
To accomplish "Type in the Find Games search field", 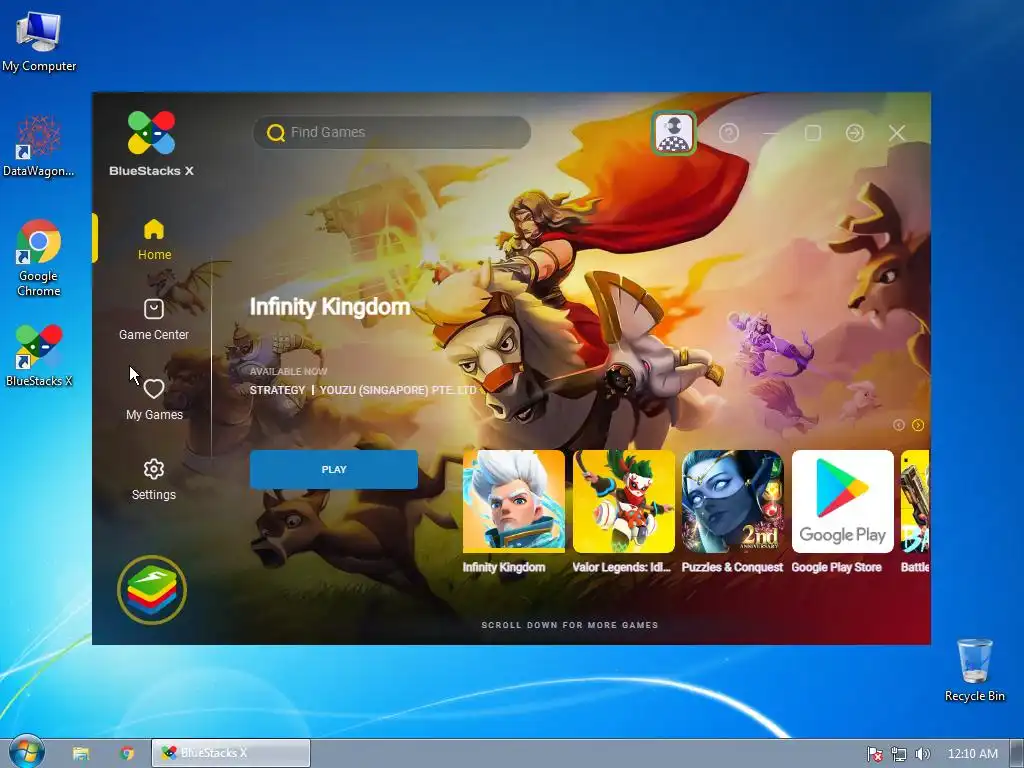I will [392, 133].
